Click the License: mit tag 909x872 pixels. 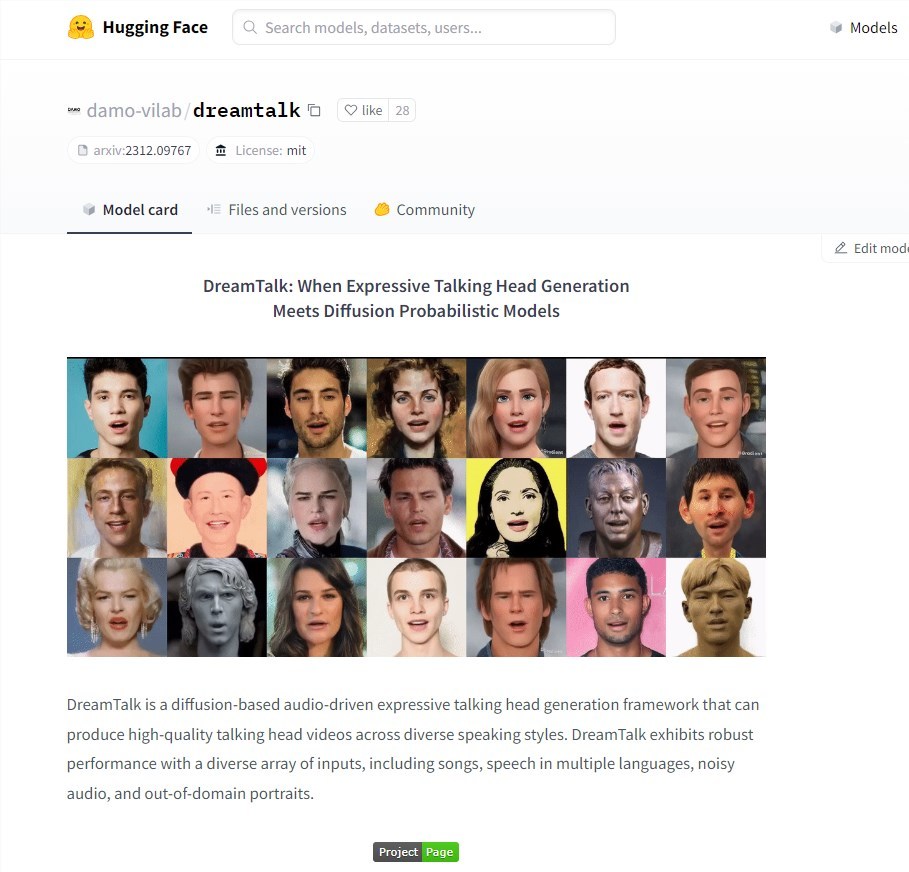tap(260, 151)
